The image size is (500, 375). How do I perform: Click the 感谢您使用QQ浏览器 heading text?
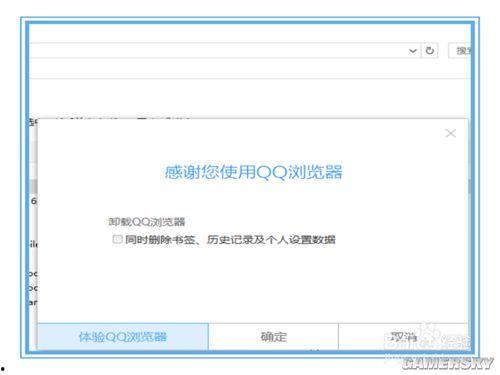pos(254,172)
